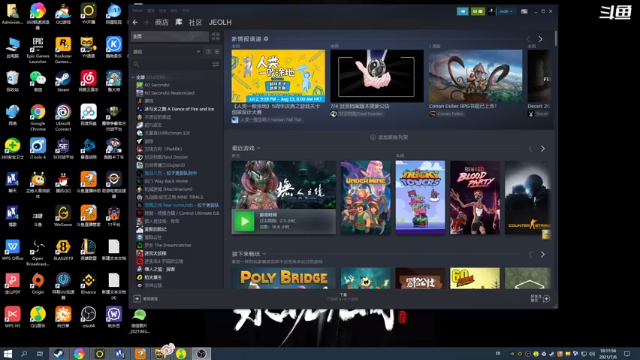The image size is (640, 360).
Task: Click the library vertical scrollbar
Action: click(556, 39)
